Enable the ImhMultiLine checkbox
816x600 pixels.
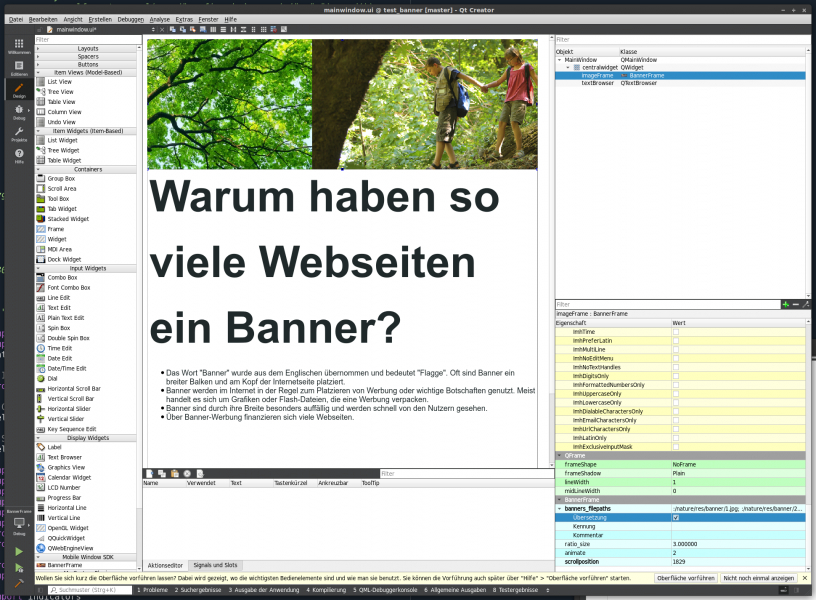[x=676, y=349]
